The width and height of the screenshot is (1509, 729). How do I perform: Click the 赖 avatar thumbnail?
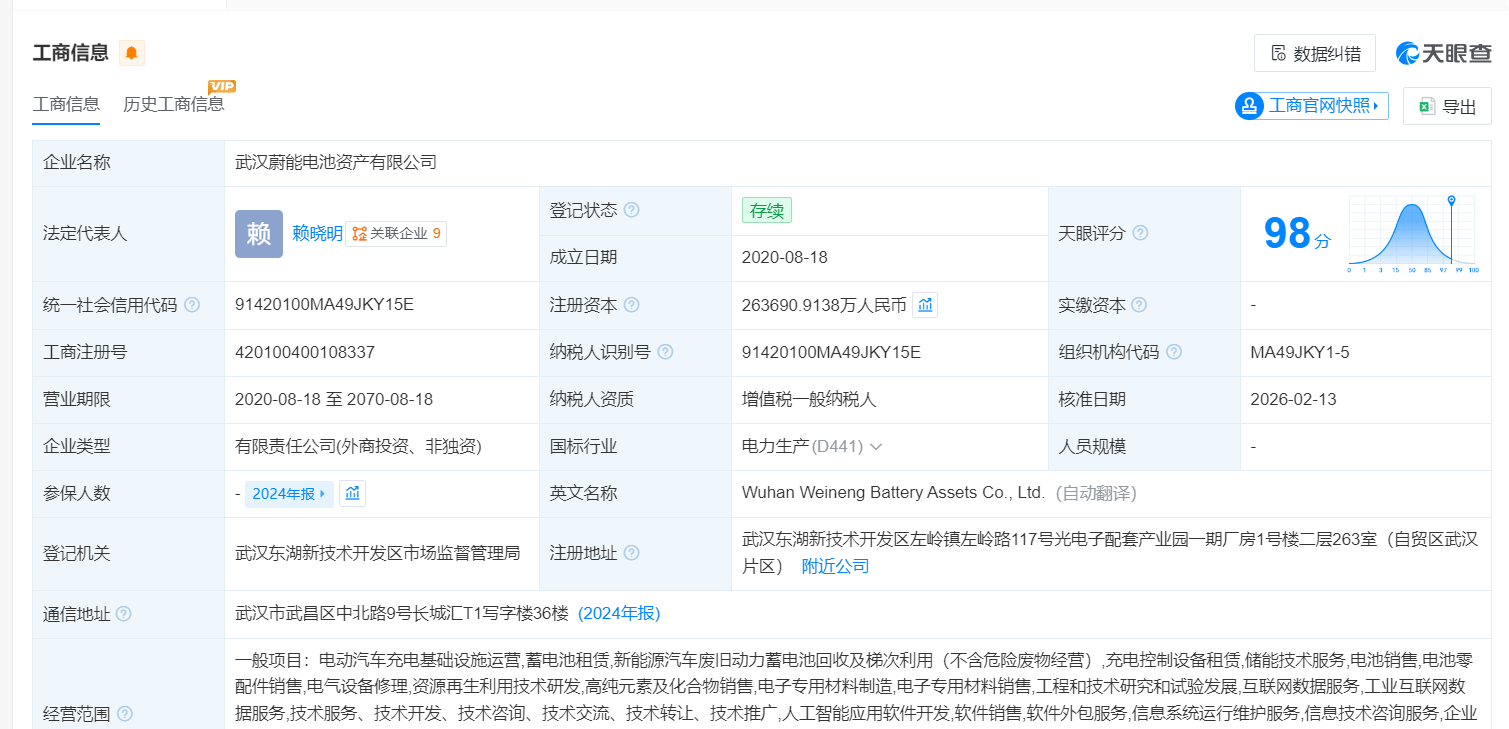coord(259,234)
